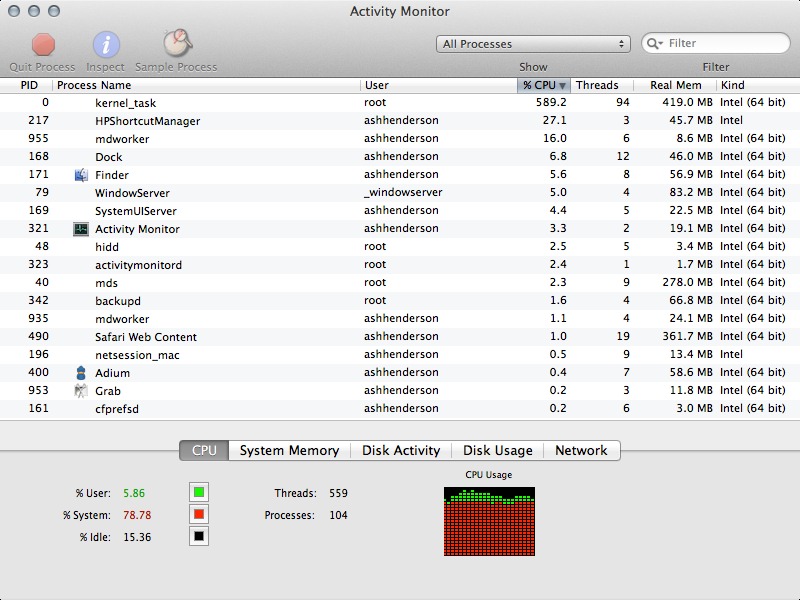Click the 278.0 MB value for mds

(687, 283)
